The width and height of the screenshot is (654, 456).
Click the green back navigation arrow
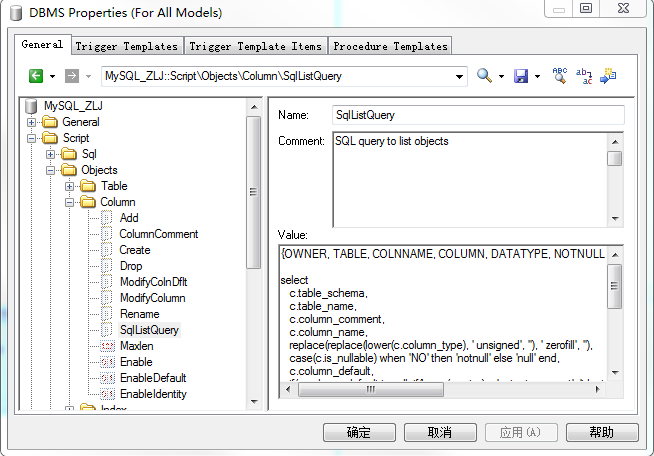coord(36,76)
